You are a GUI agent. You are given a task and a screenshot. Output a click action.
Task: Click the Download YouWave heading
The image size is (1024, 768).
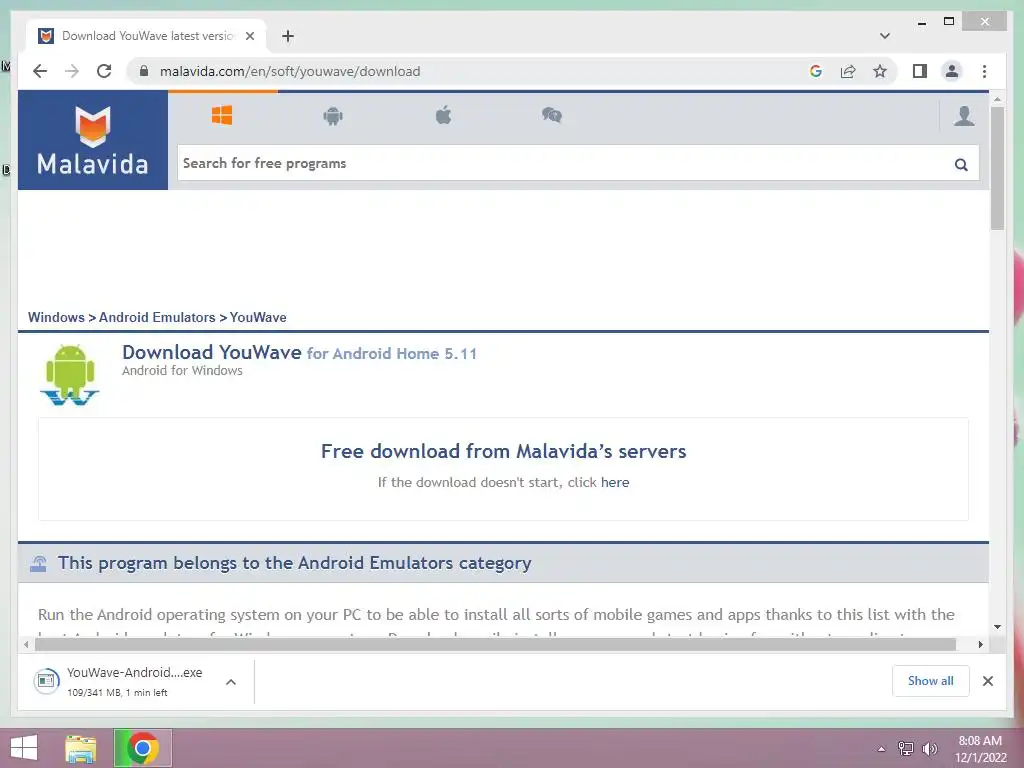212,353
